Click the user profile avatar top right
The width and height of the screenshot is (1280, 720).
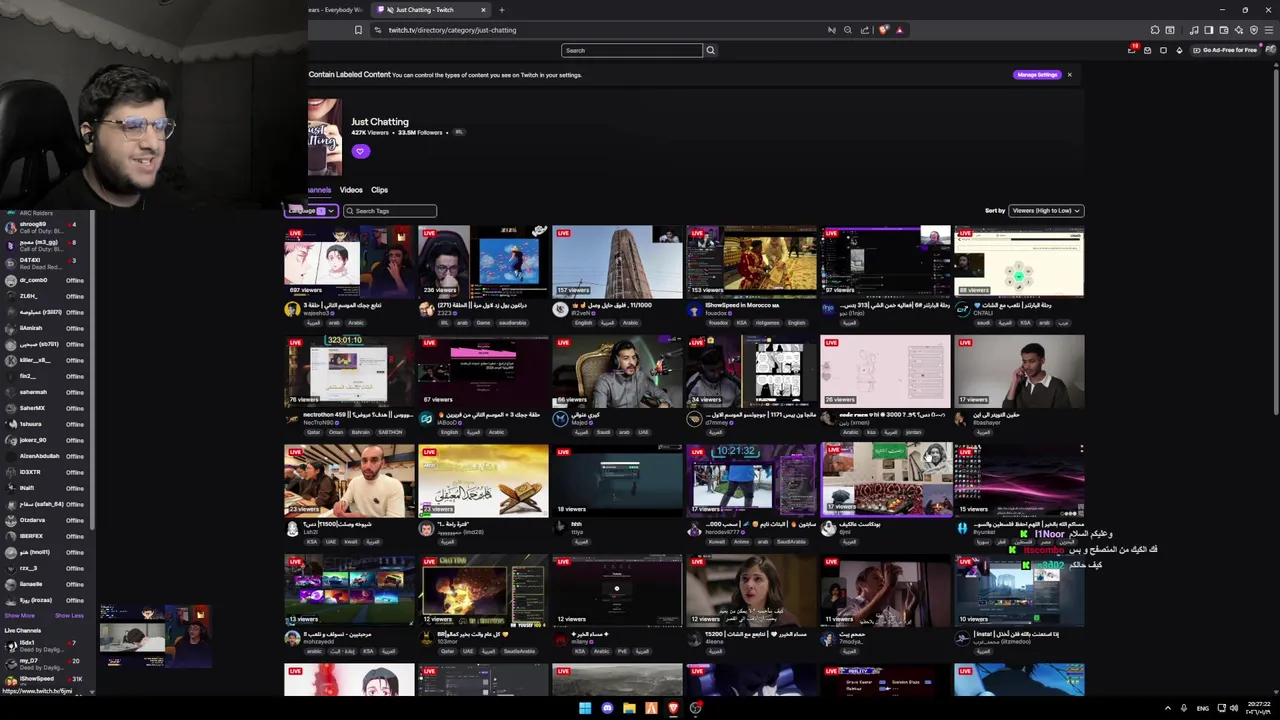[x=1269, y=50]
